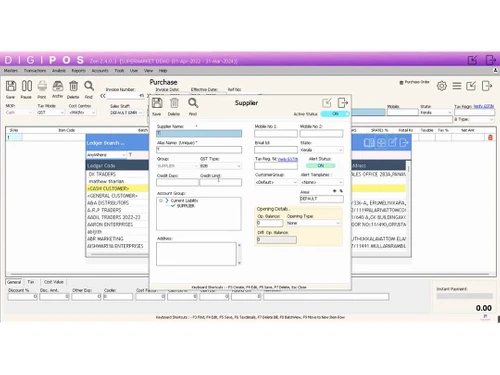Click the edit icon in DIGIPOS title bar
This screenshot has width=500, height=375.
(472, 60)
